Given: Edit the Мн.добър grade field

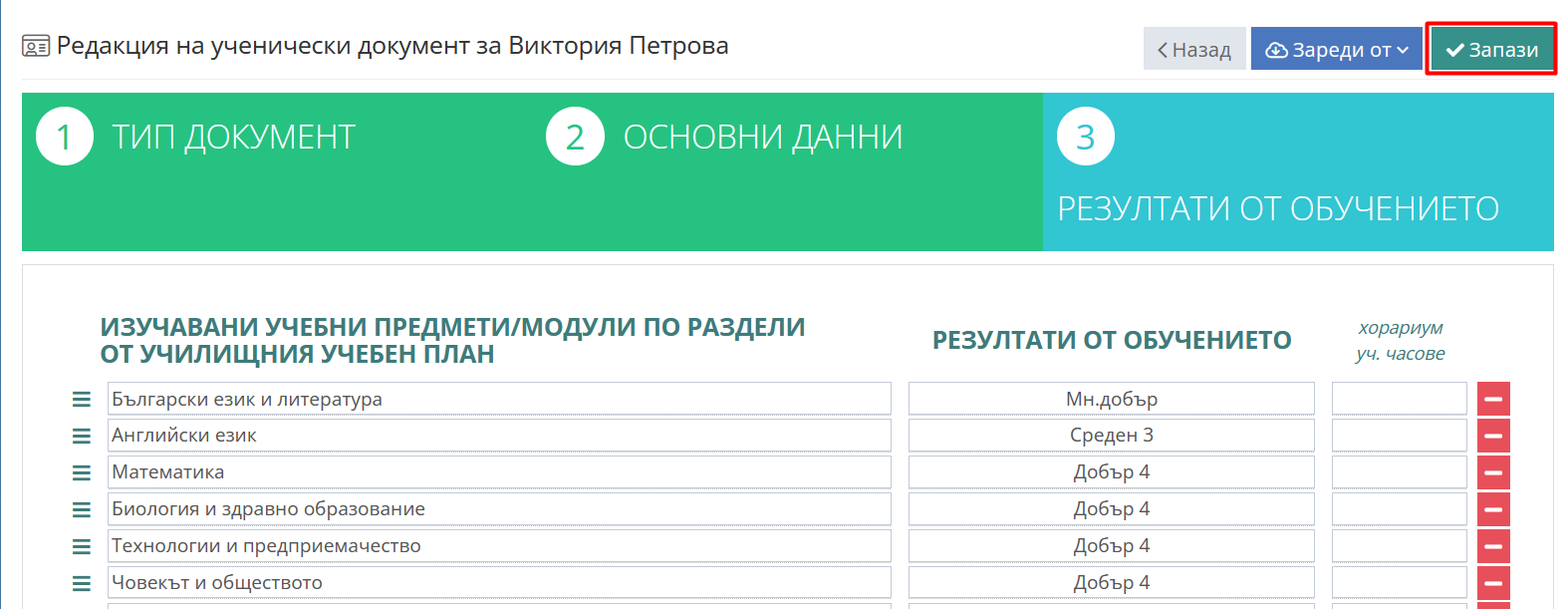Looking at the screenshot, I should pyautogui.click(x=1112, y=399).
